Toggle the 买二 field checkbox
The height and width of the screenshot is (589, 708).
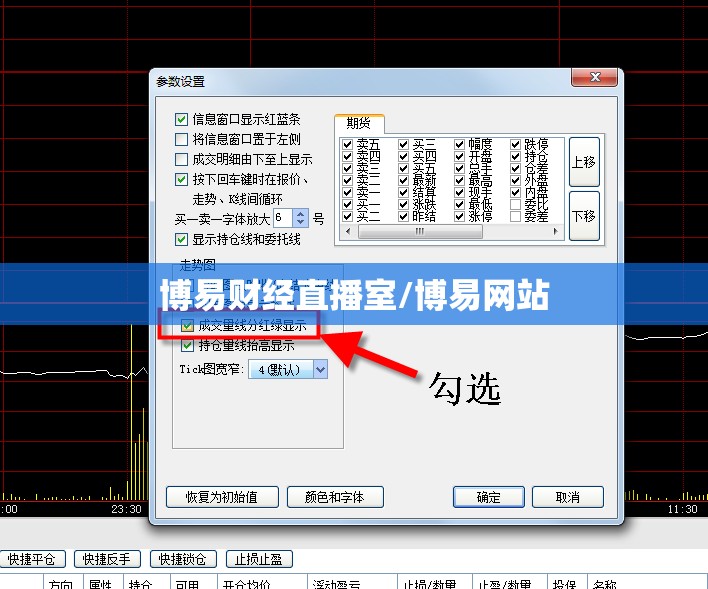347,216
